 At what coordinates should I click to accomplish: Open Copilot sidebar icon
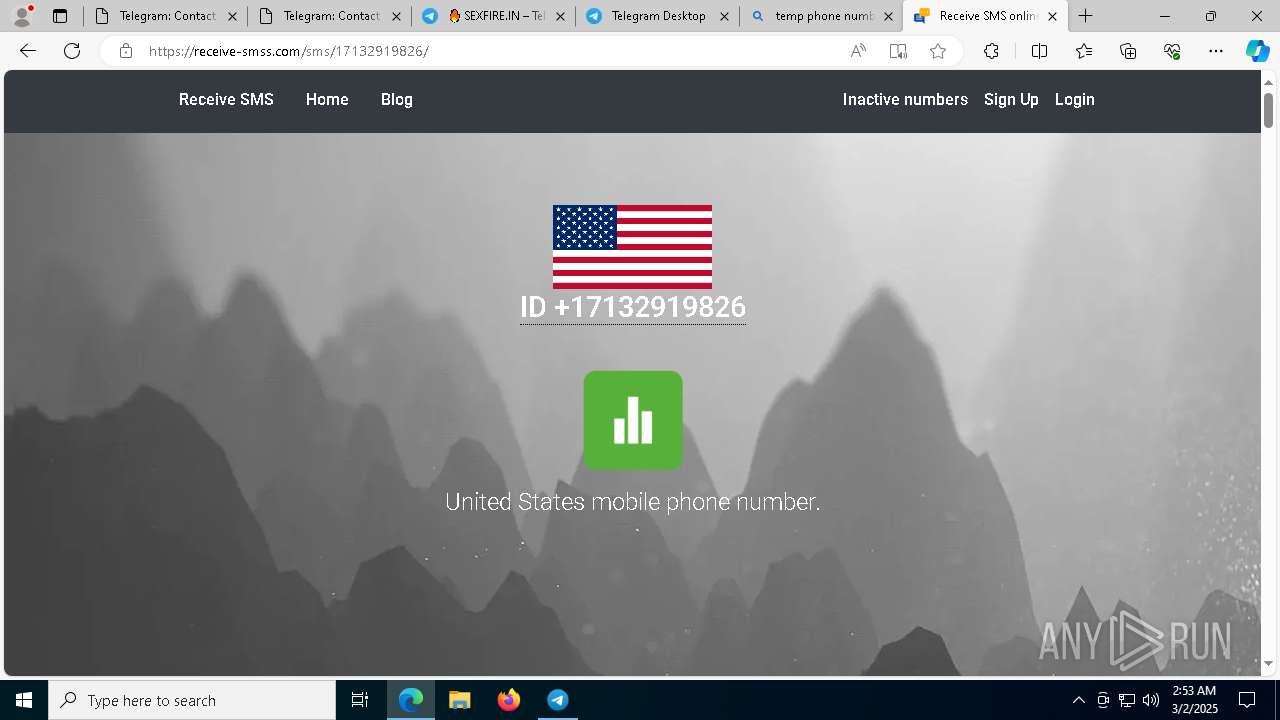point(1257,51)
